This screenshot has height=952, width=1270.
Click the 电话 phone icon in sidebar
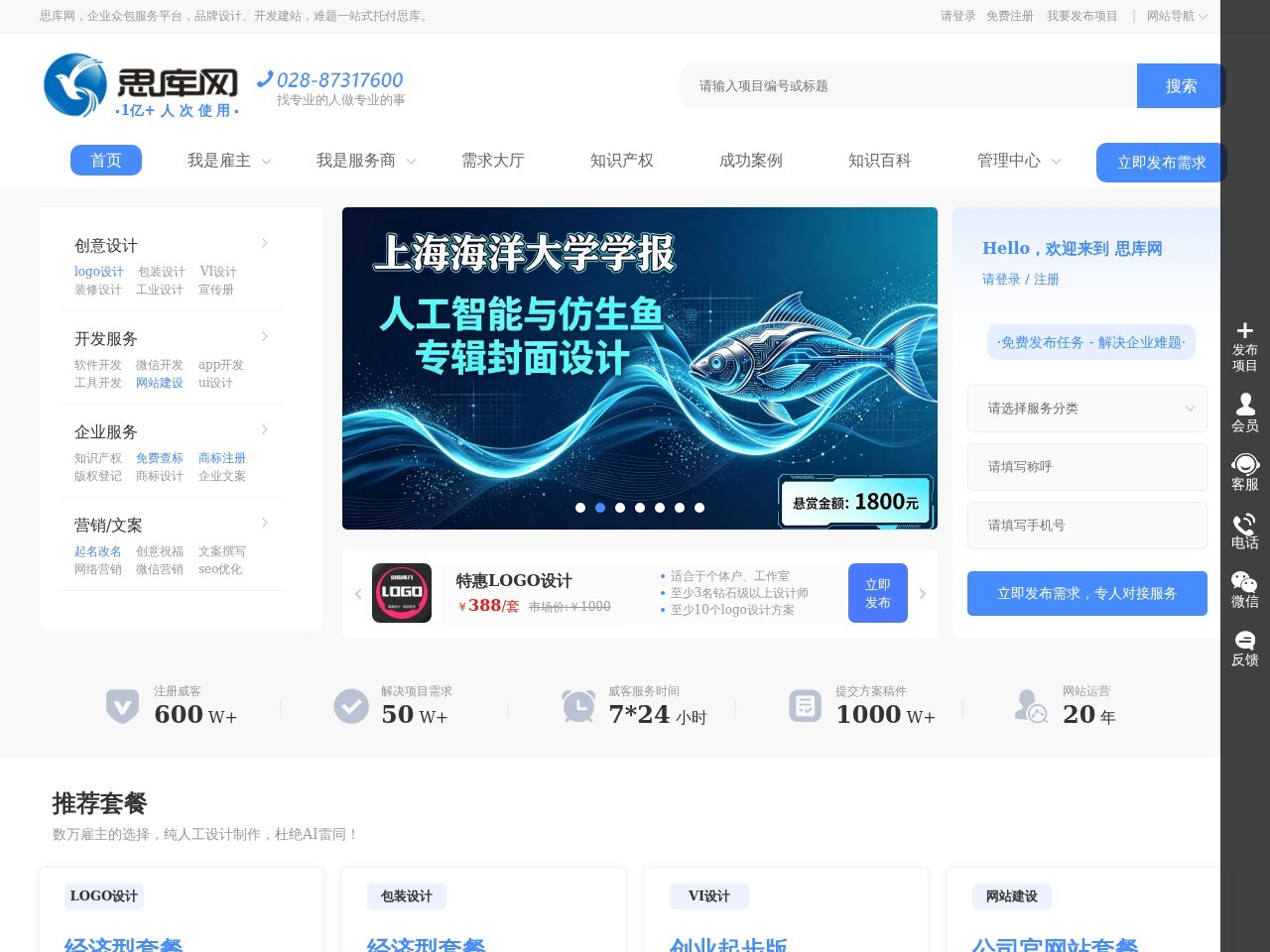pyautogui.click(x=1244, y=523)
